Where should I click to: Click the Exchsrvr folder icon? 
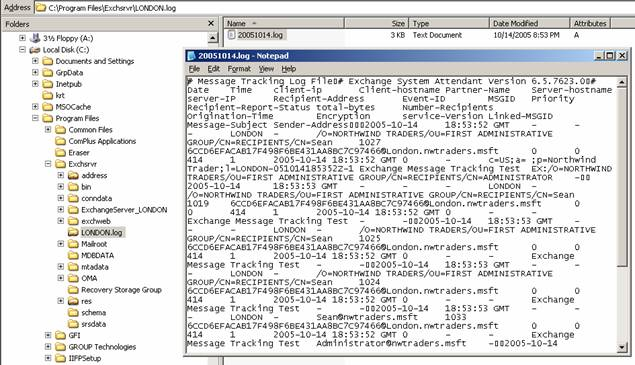coord(61,164)
